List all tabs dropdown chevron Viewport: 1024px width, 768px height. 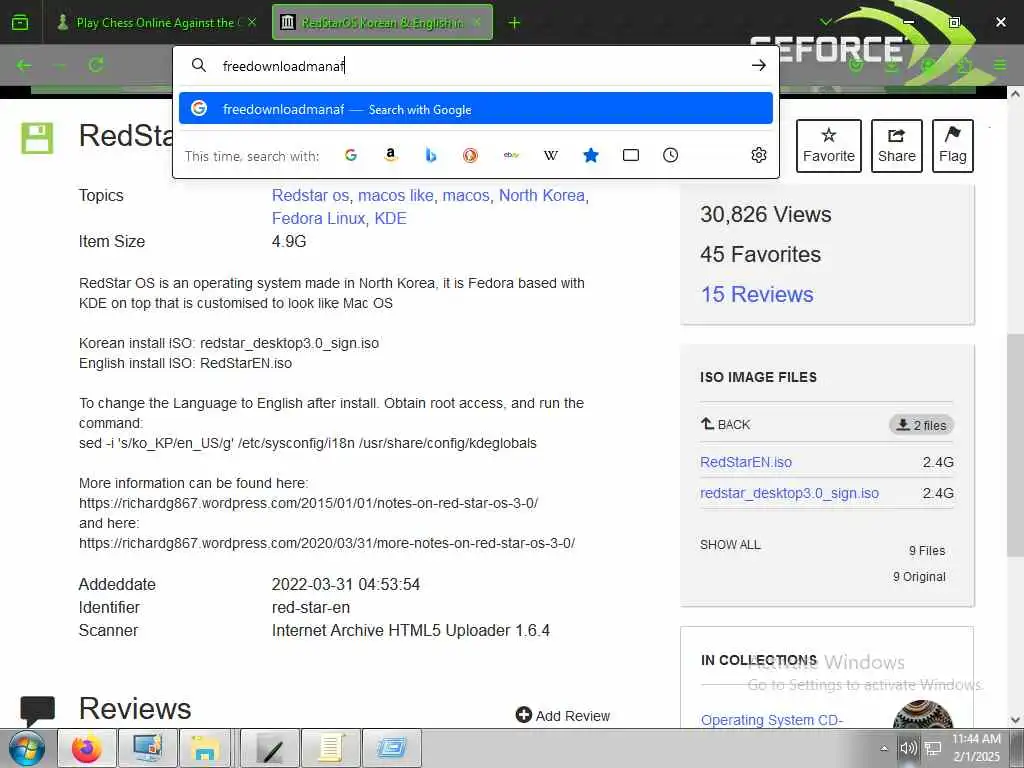click(826, 22)
